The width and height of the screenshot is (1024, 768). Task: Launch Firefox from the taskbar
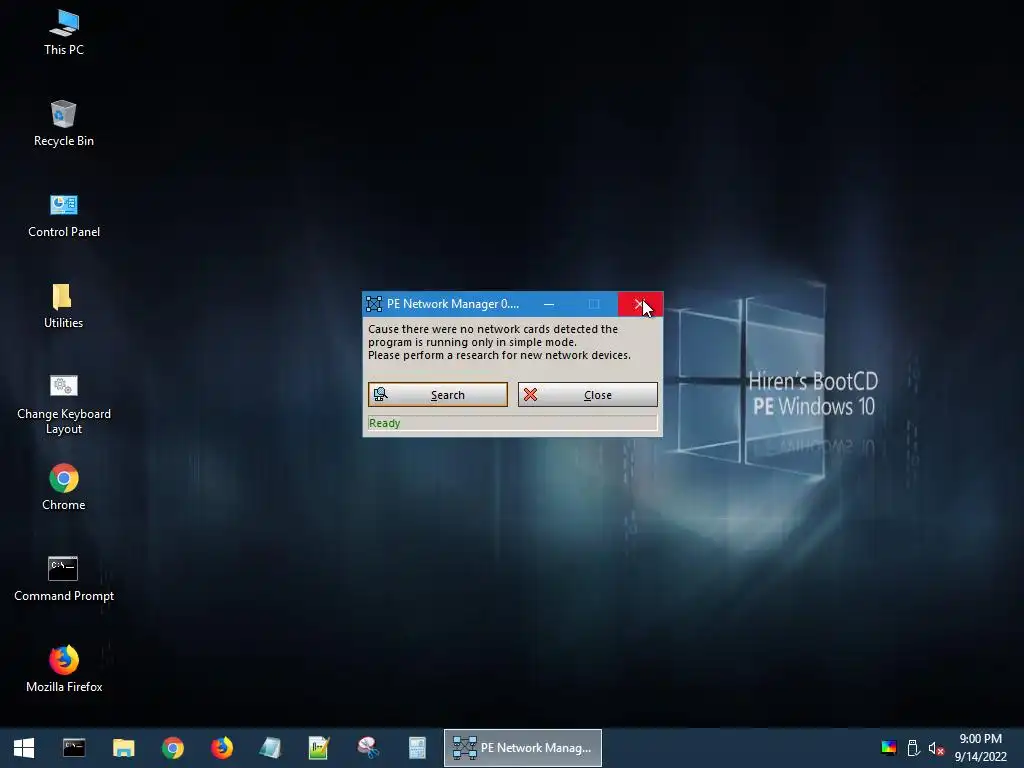click(x=222, y=748)
